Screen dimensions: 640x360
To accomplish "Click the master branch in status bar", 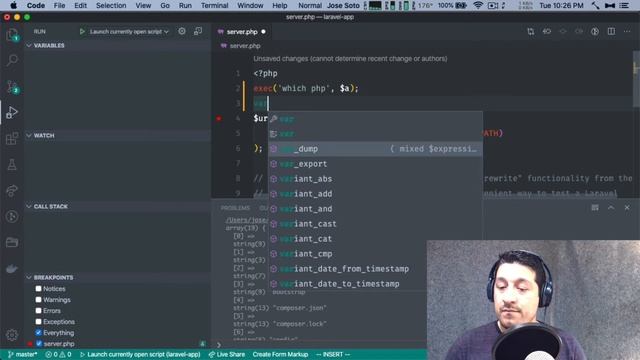I will click(22, 354).
